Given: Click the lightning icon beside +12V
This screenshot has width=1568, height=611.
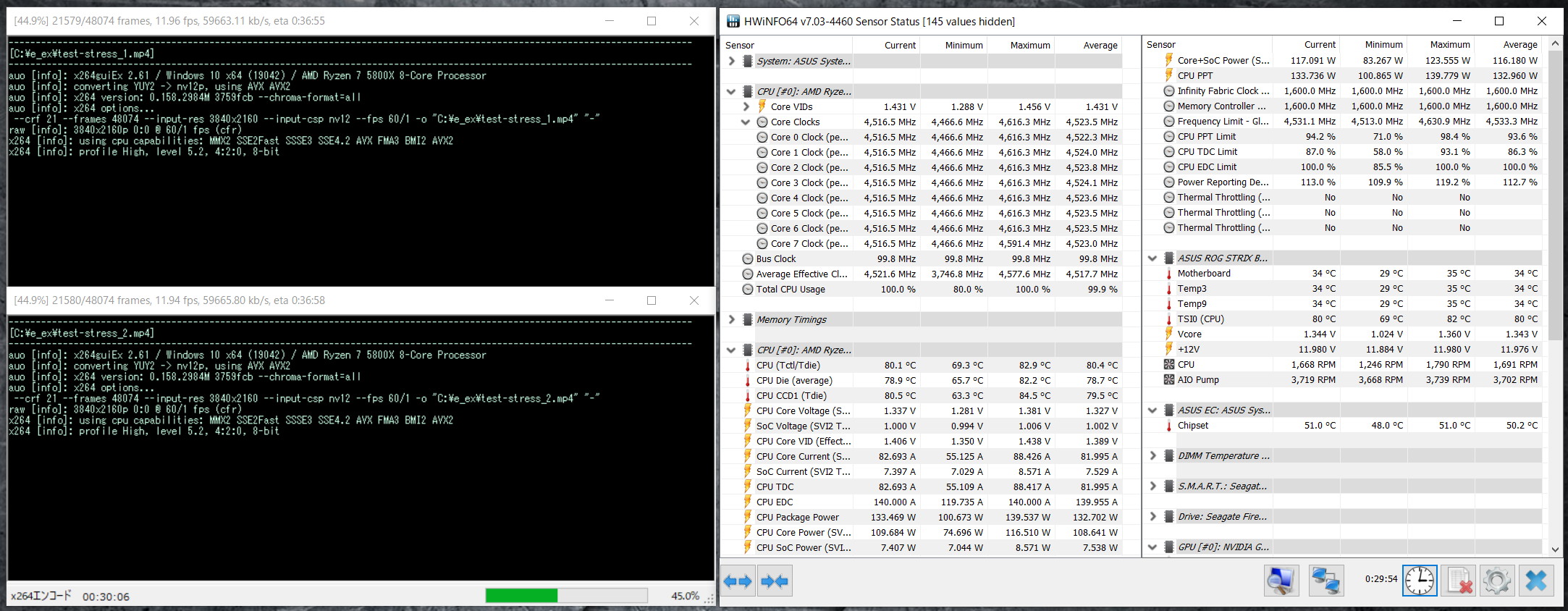Looking at the screenshot, I should (1168, 349).
